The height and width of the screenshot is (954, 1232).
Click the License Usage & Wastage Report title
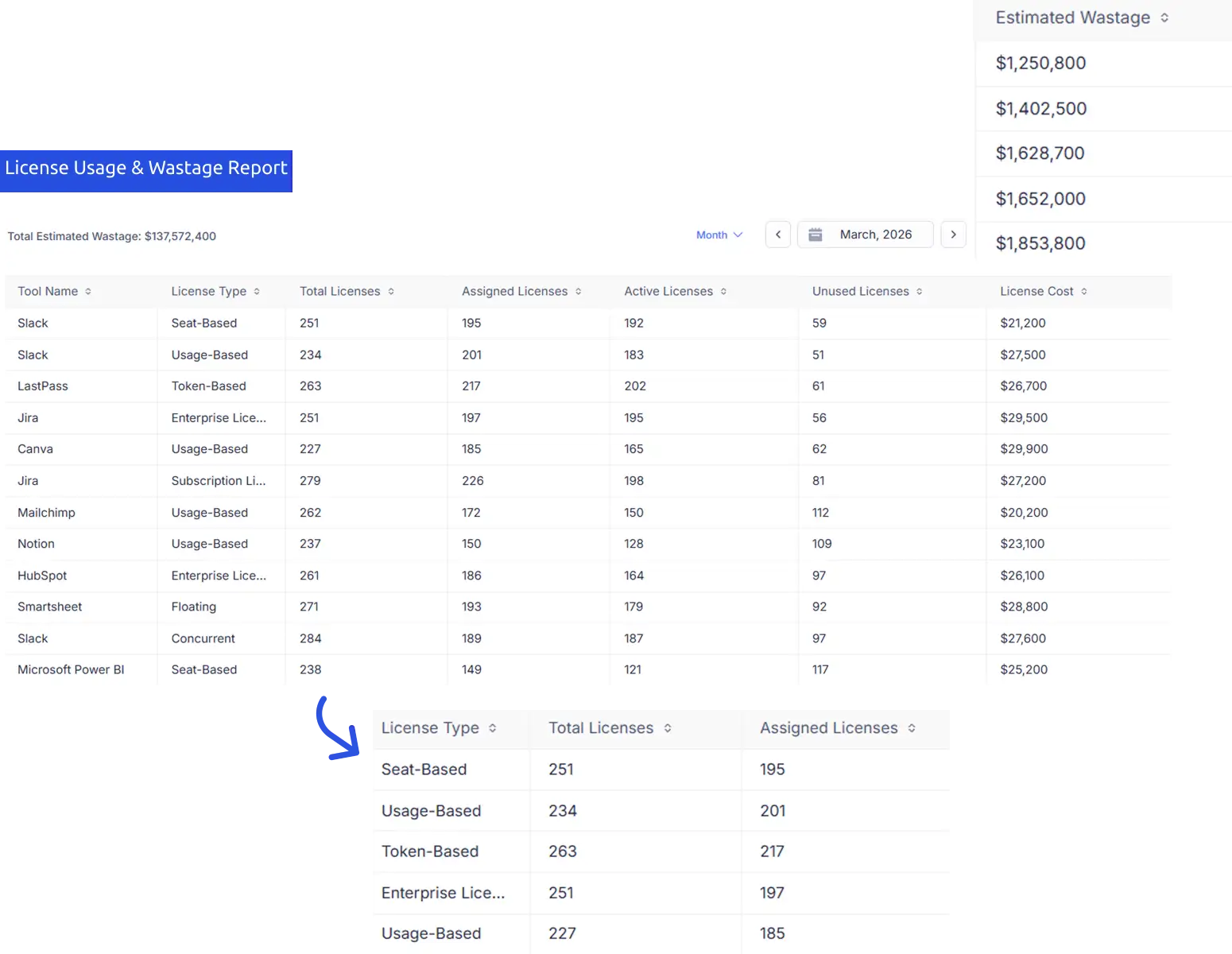click(x=146, y=168)
